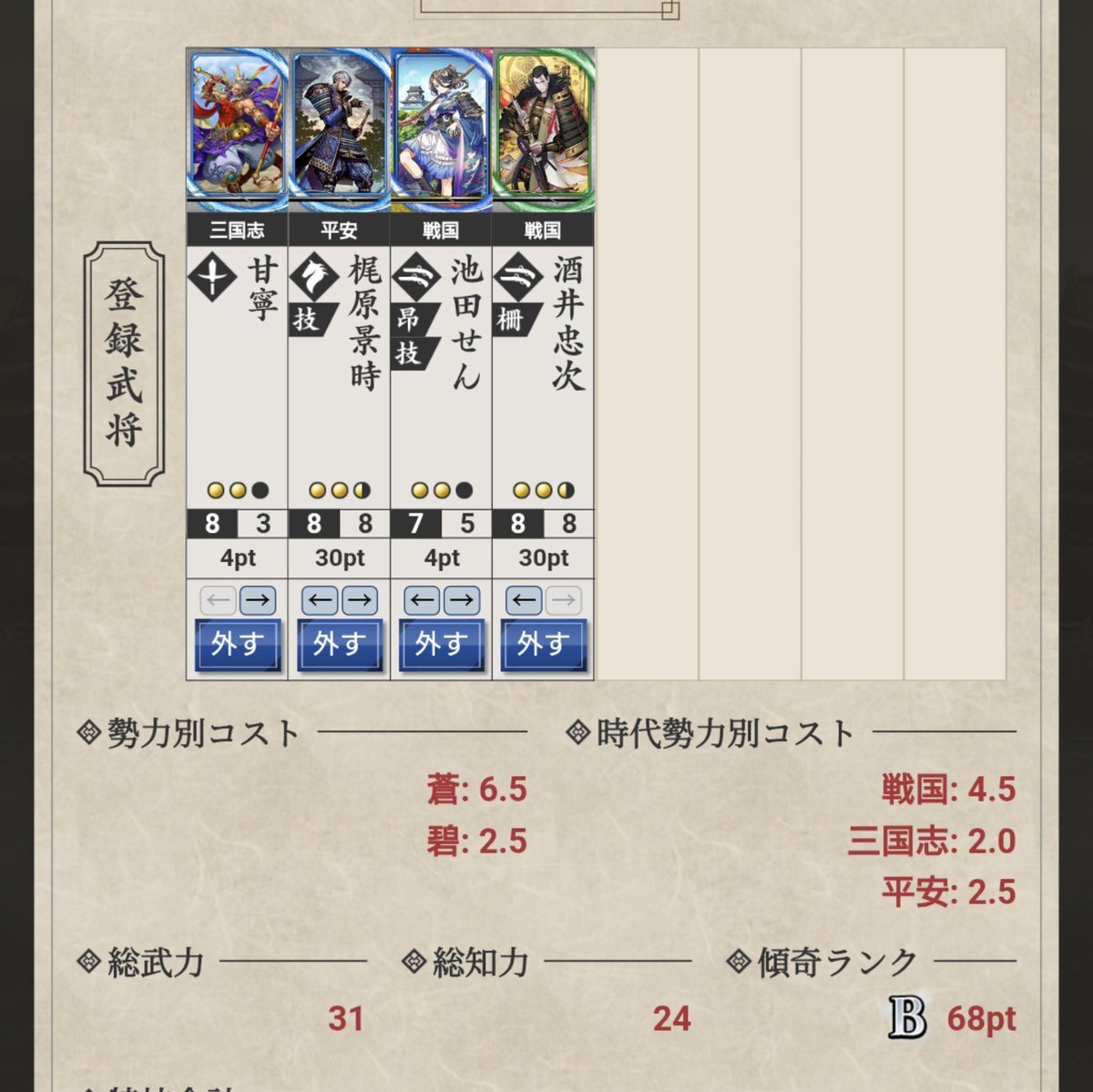Open the 池田せん card portrait
This screenshot has width=1093, height=1092.
[441, 124]
